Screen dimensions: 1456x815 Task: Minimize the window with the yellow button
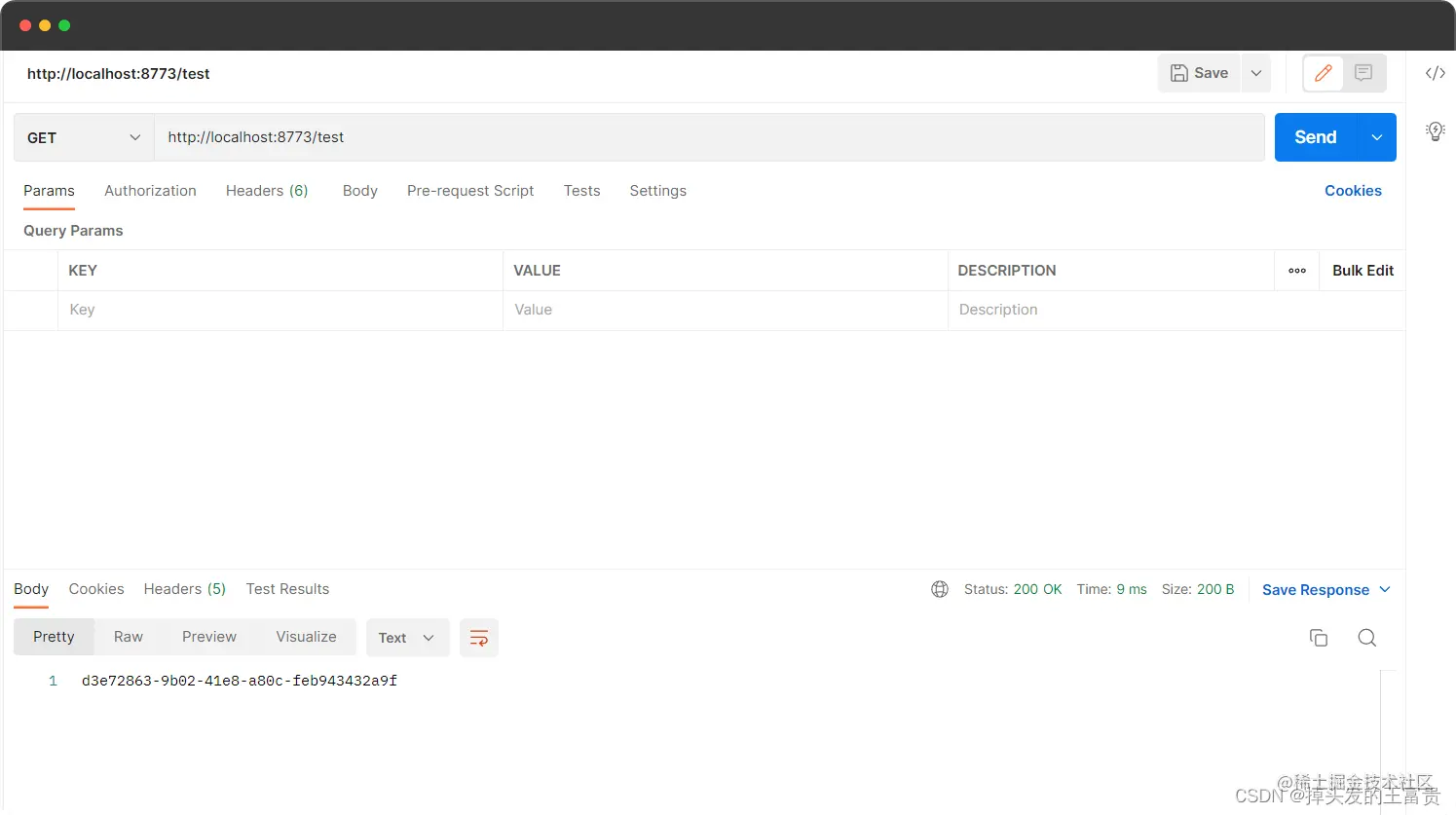[x=45, y=25]
